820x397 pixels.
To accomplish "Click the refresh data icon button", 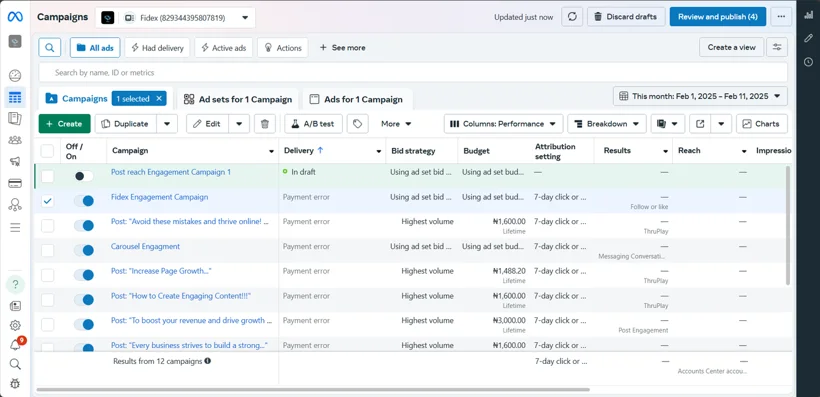I will point(572,17).
